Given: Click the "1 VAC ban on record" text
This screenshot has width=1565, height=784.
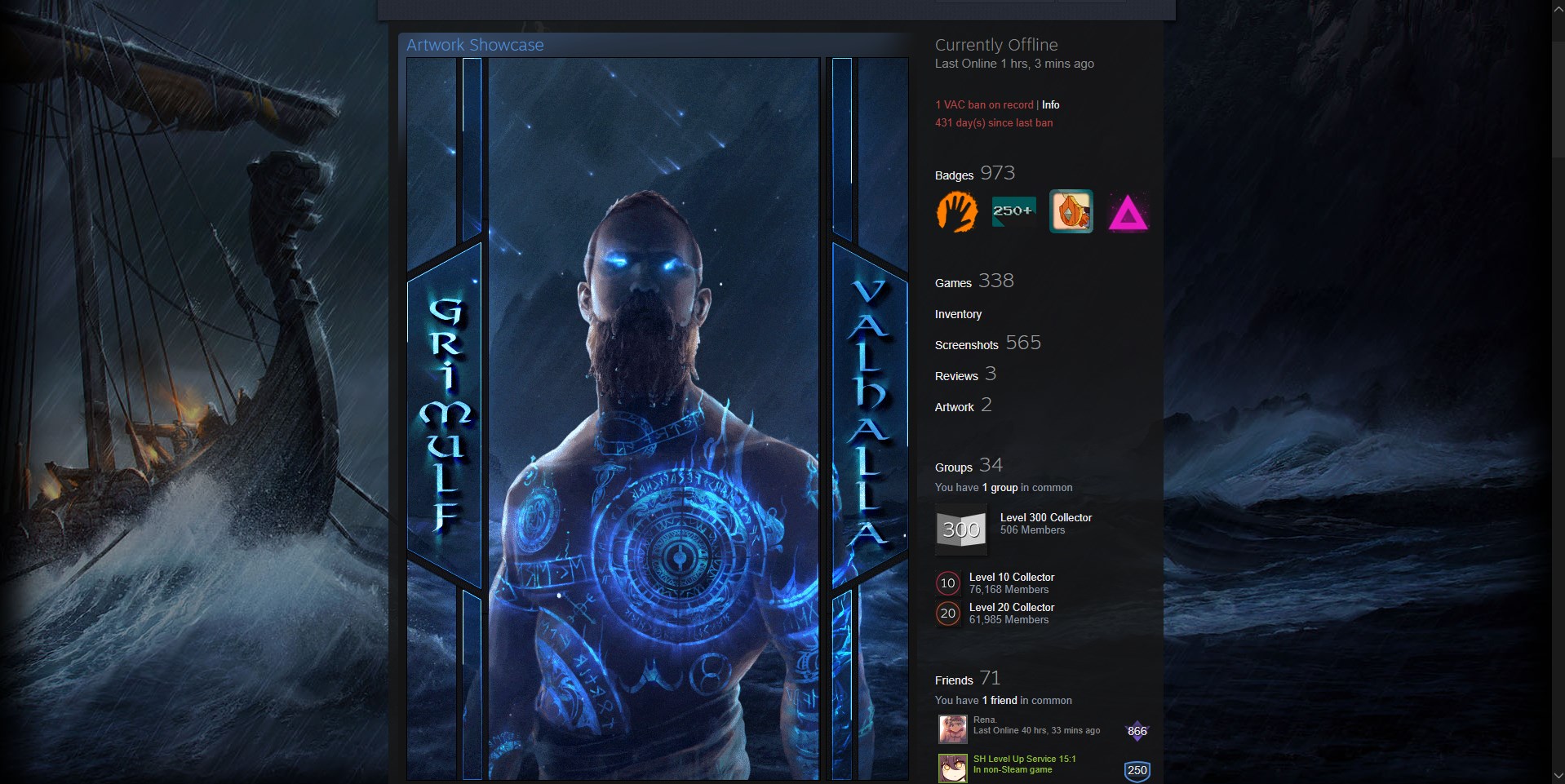Looking at the screenshot, I should coord(984,104).
